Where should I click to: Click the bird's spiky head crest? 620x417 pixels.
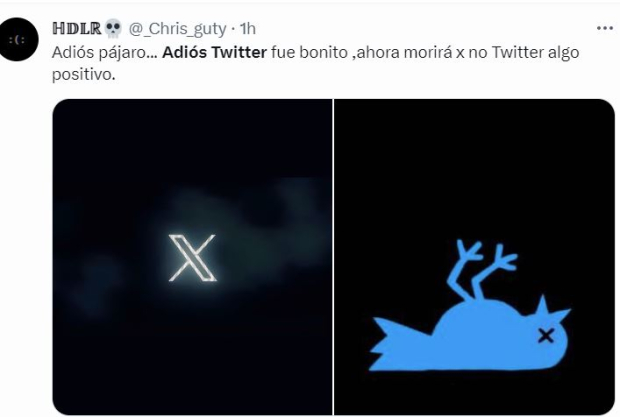(550, 310)
